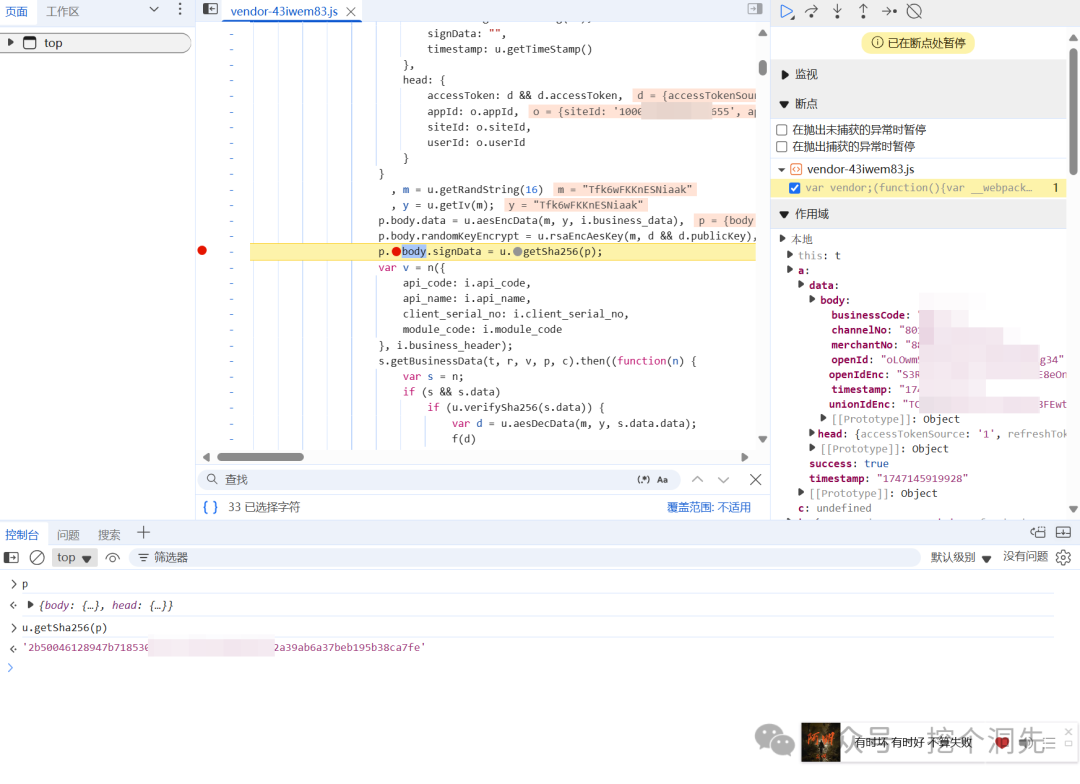Switch to the 问题 issues tab
Screen dimensions: 1080x784
(68, 535)
